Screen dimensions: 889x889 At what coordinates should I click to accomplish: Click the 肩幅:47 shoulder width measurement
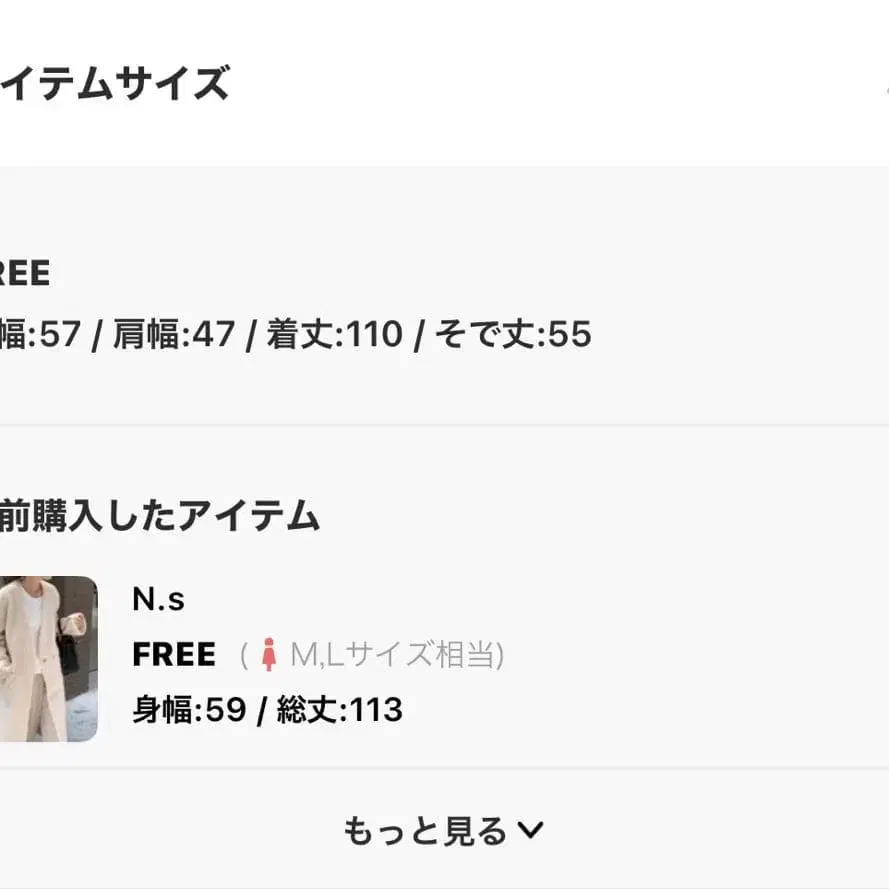[172, 334]
